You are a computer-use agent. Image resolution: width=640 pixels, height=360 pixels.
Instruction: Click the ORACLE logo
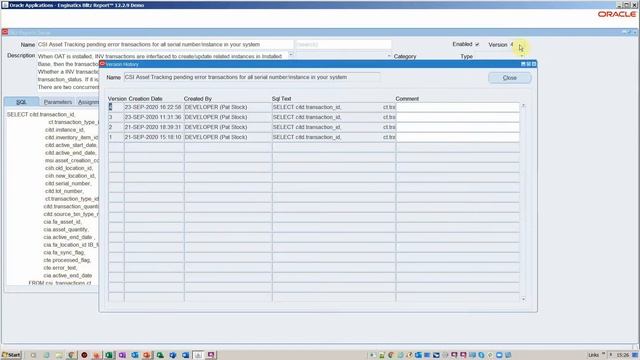coord(617,14)
